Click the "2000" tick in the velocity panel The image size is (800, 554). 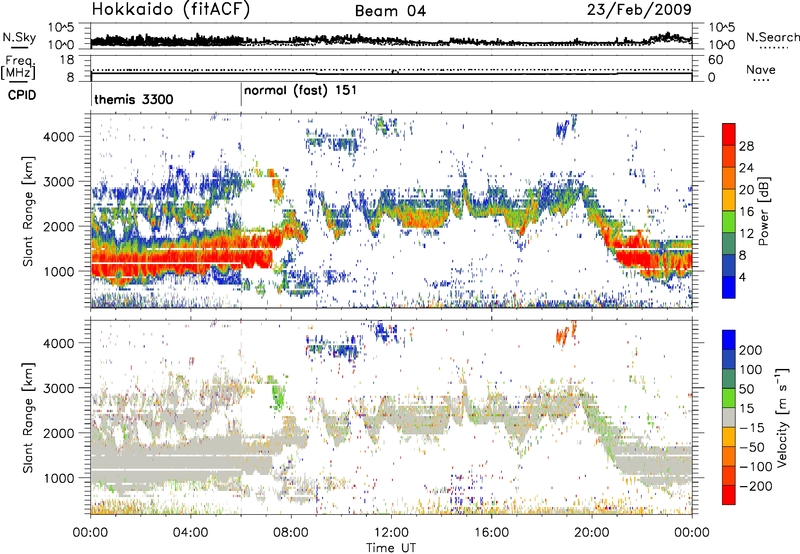point(58,433)
